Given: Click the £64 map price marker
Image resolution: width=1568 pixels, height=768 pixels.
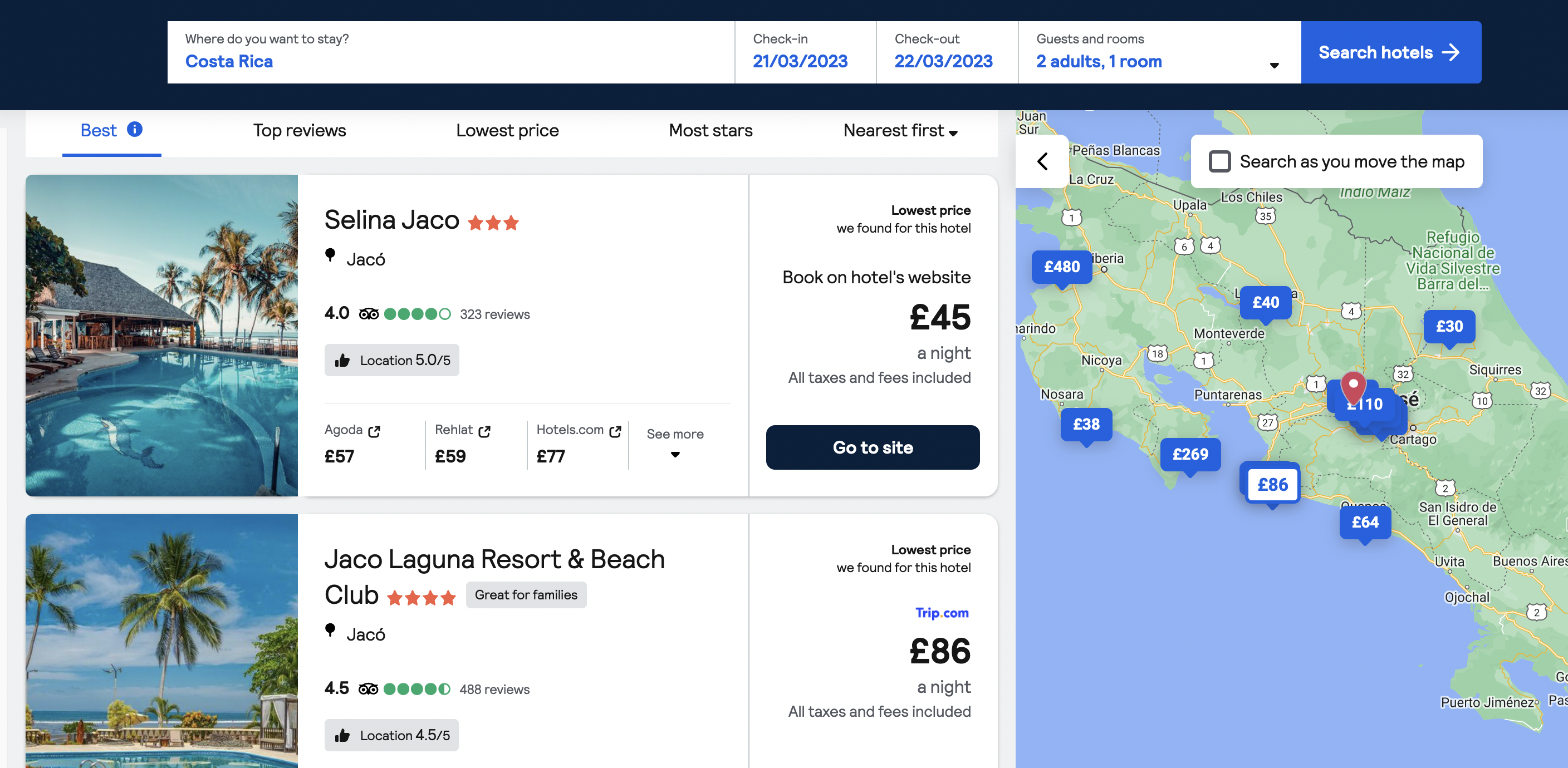Looking at the screenshot, I should [x=1365, y=522].
